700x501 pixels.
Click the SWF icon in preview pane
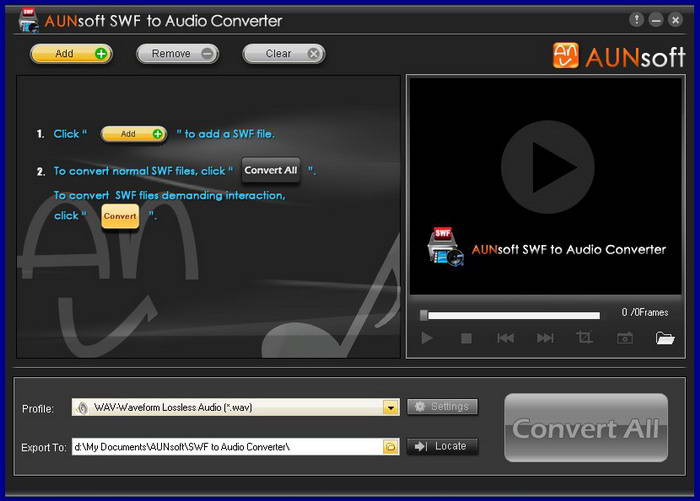point(445,247)
